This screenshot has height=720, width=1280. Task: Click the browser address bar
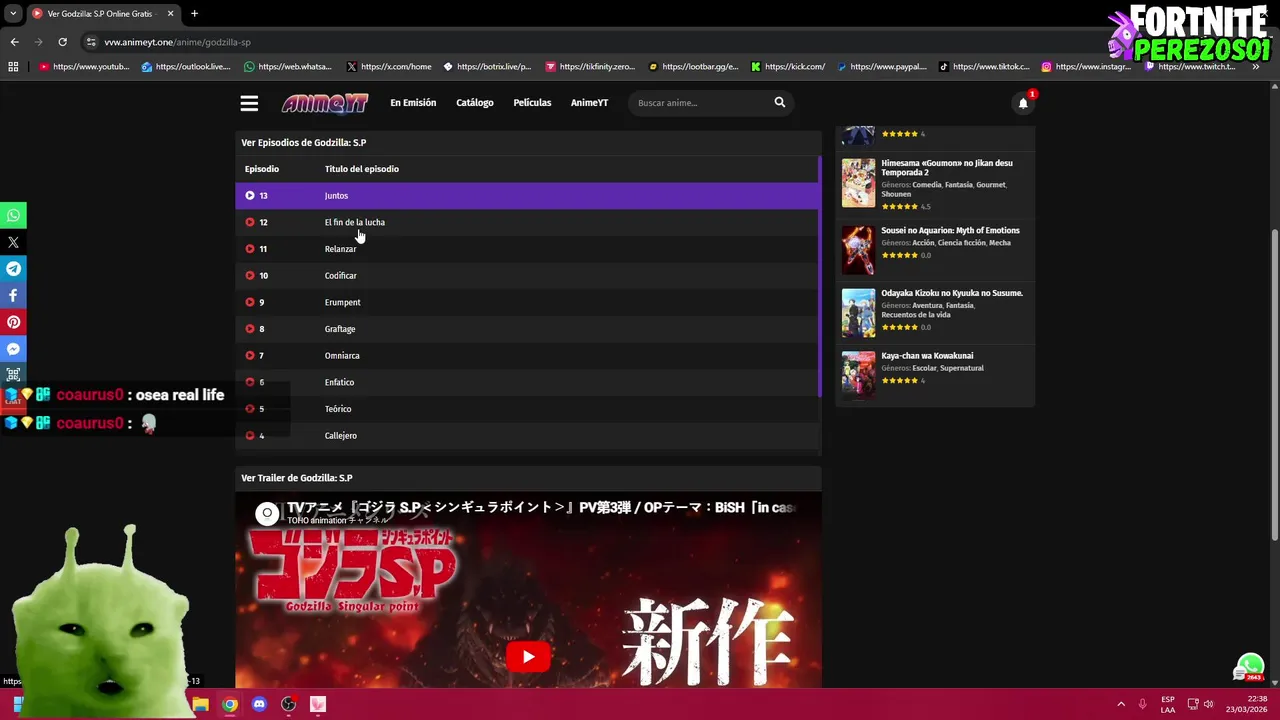600,42
